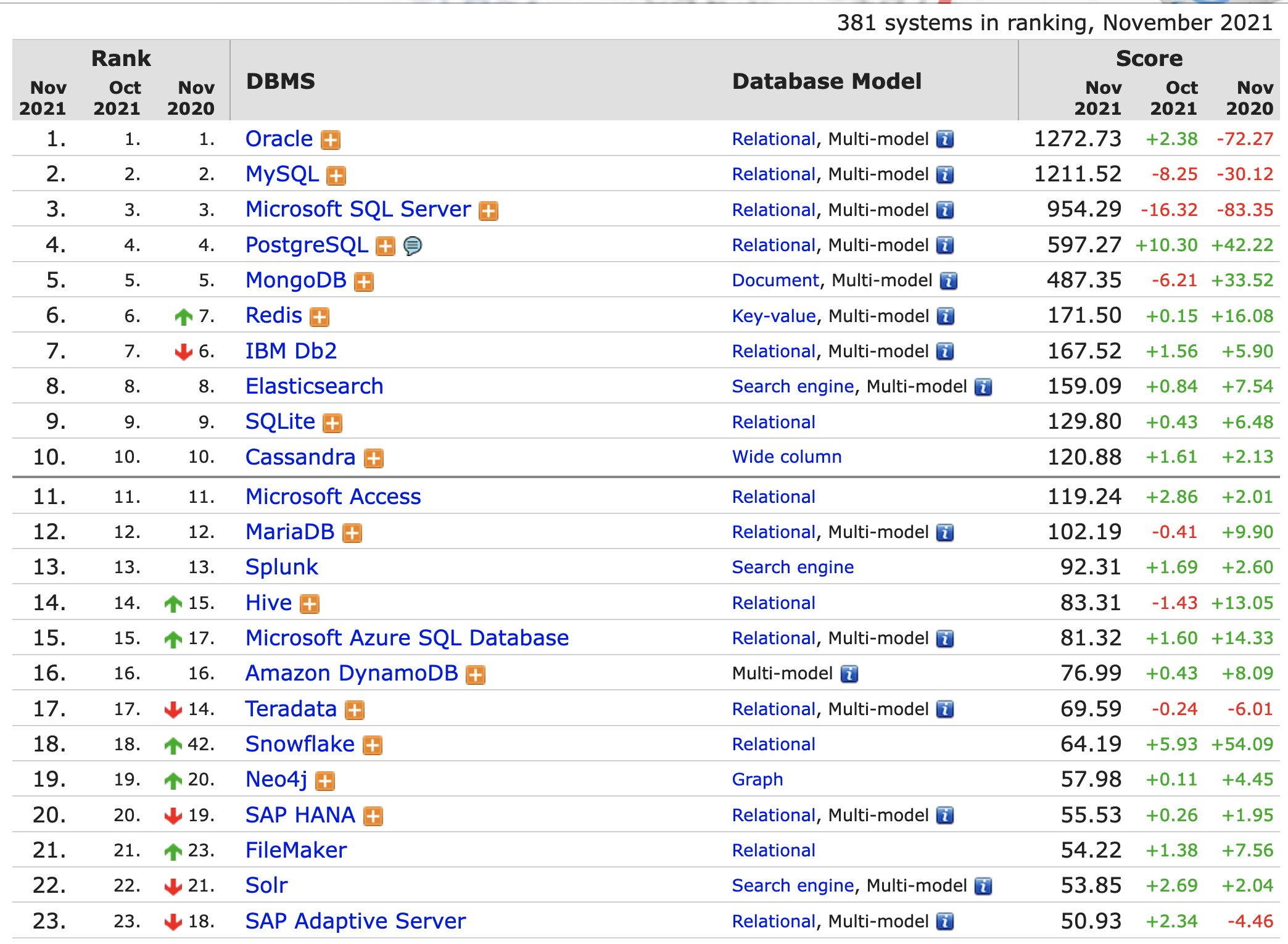Click the speech bubble icon beside PostgreSQL
1288x944 pixels.
(x=413, y=246)
